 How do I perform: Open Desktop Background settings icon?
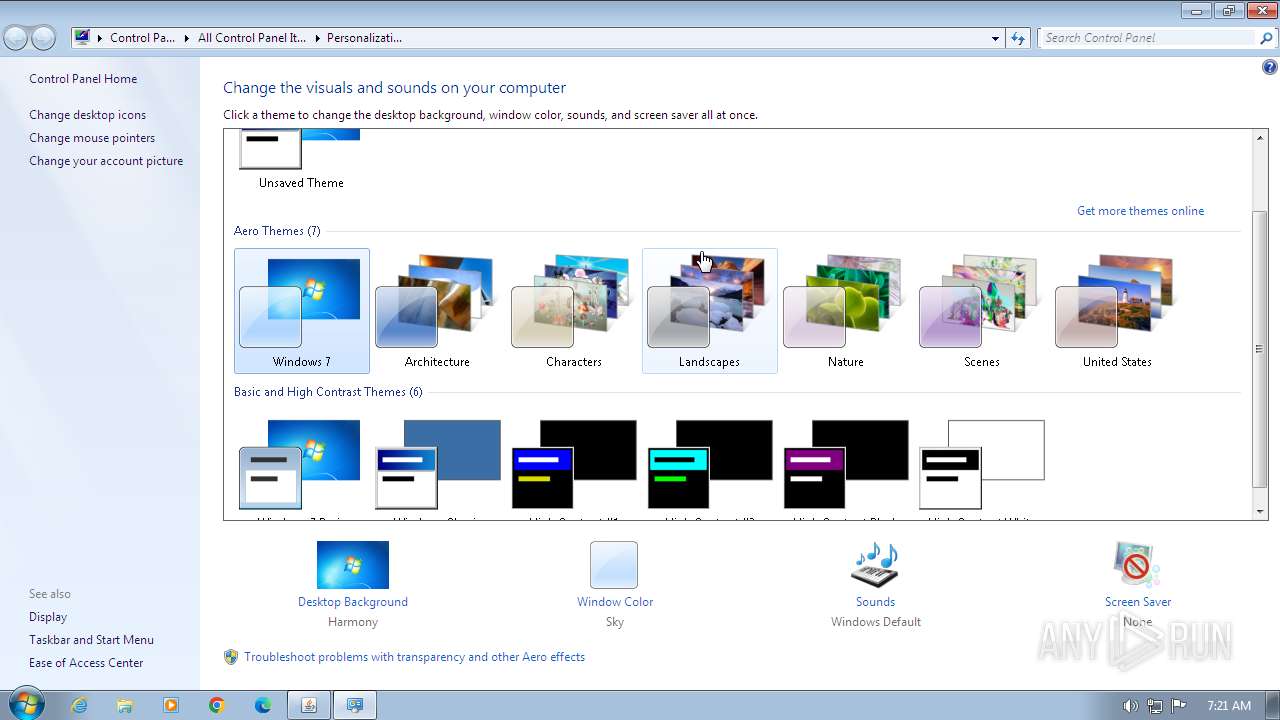click(x=353, y=565)
